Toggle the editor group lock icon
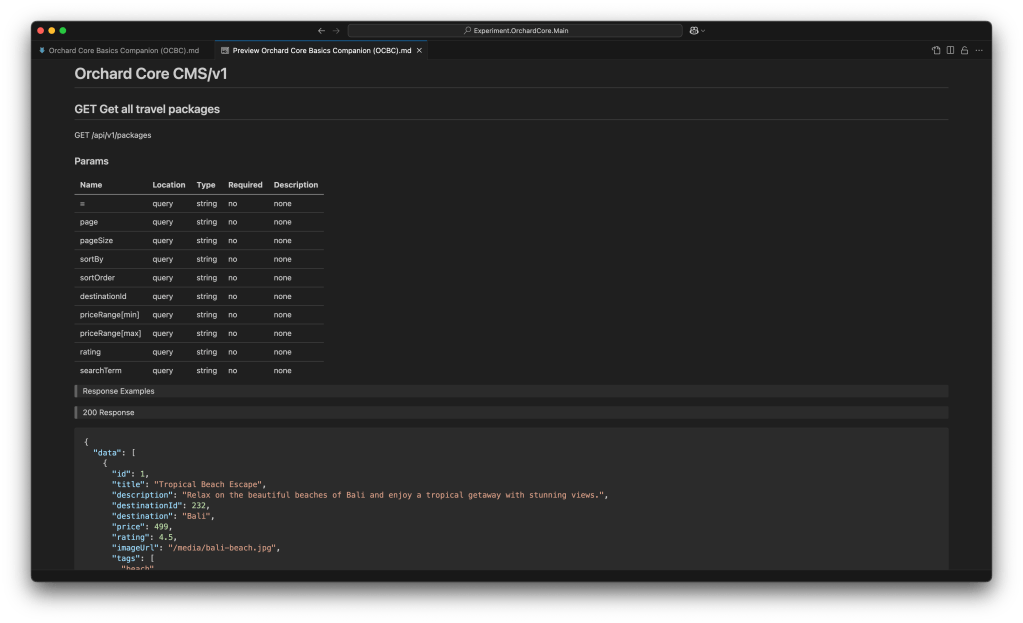 click(x=964, y=50)
